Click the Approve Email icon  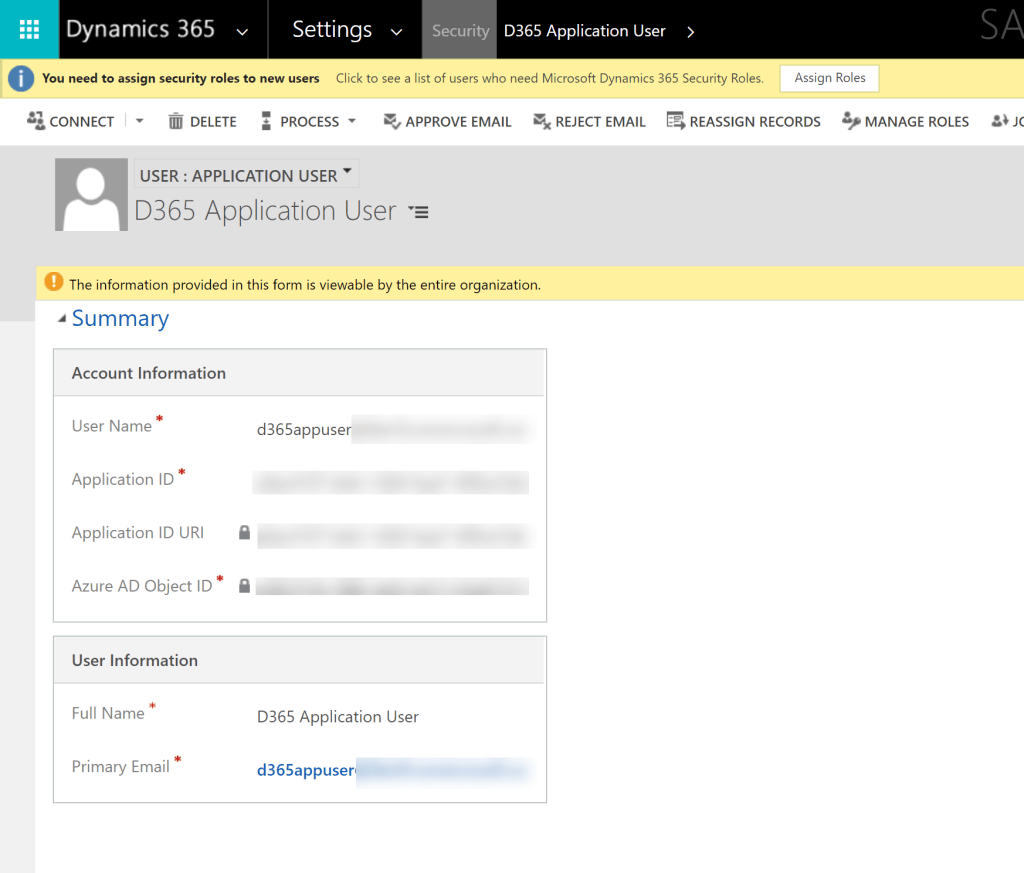click(x=392, y=121)
